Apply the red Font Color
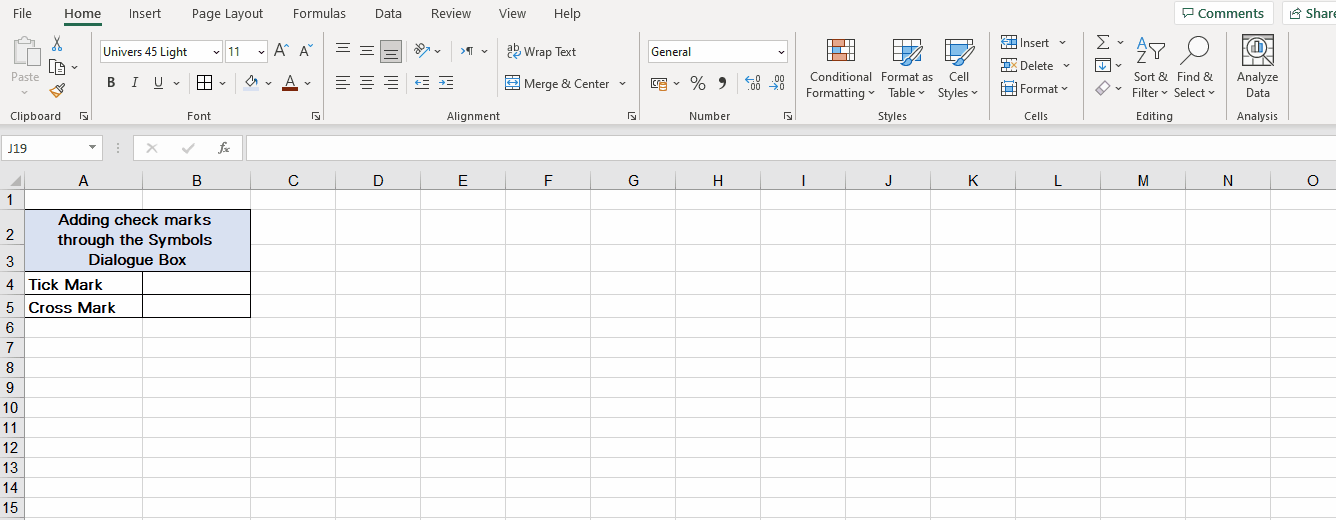Viewport: 1336px width, 520px height. [290, 83]
